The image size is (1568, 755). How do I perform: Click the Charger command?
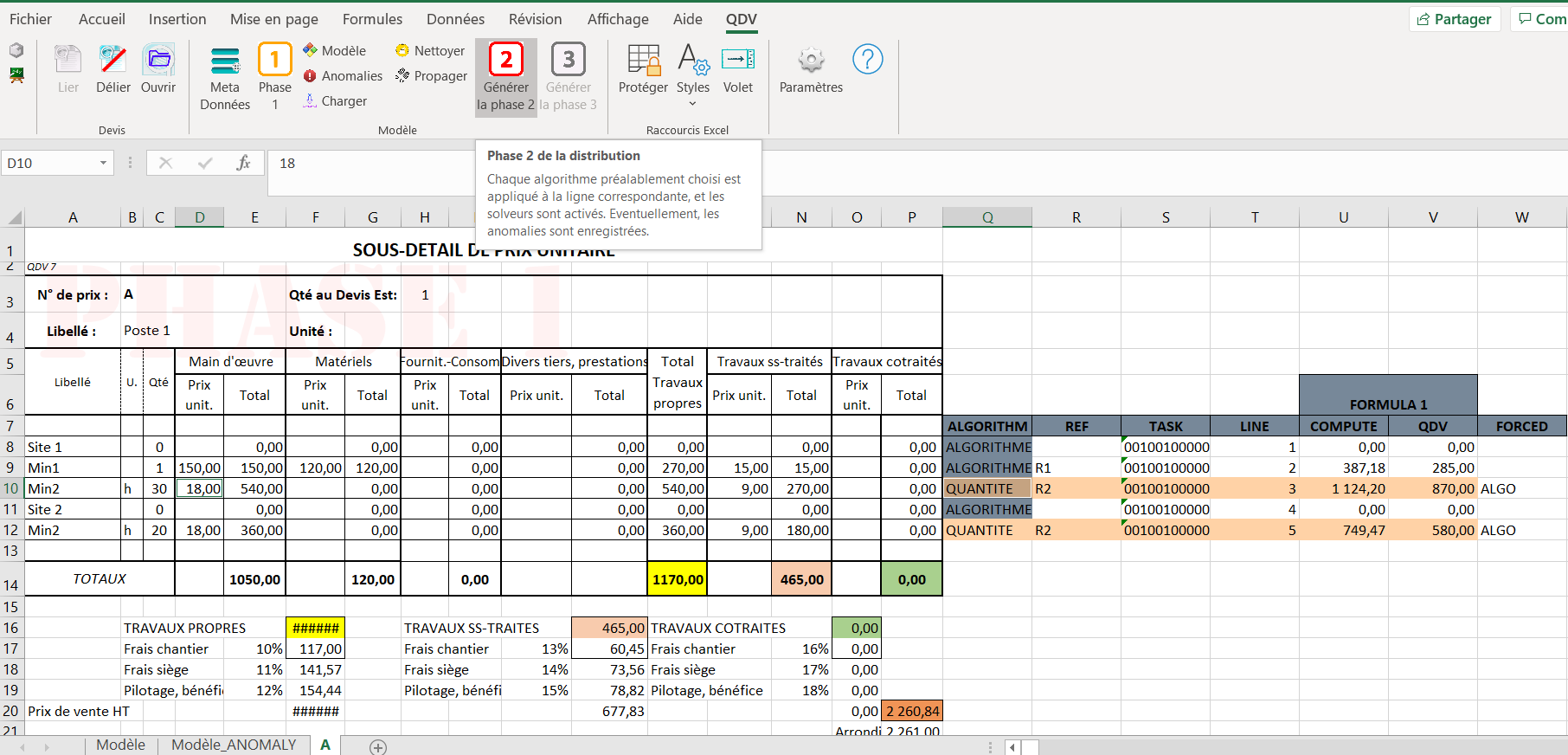[x=335, y=101]
